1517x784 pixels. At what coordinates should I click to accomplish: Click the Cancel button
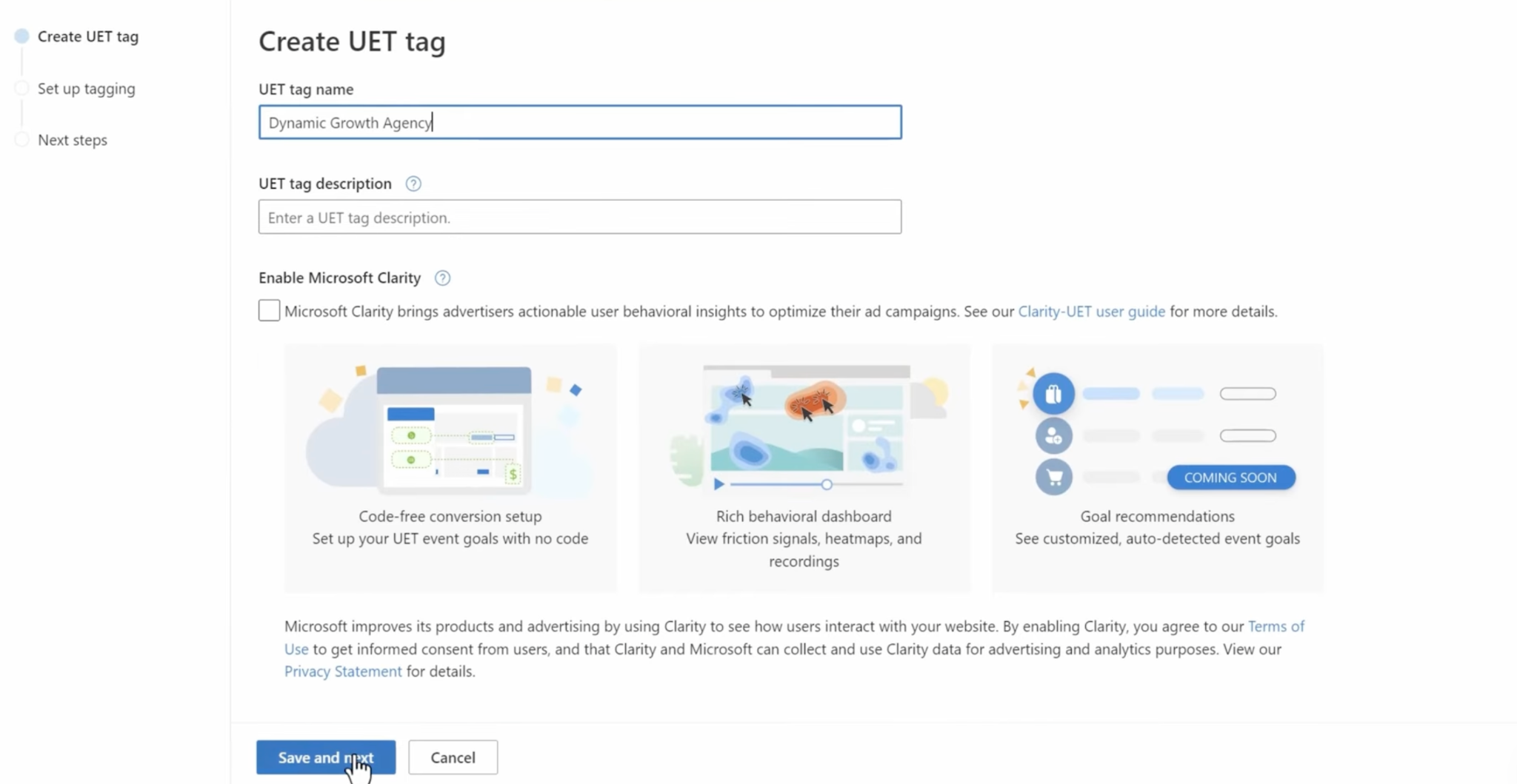[x=453, y=757]
